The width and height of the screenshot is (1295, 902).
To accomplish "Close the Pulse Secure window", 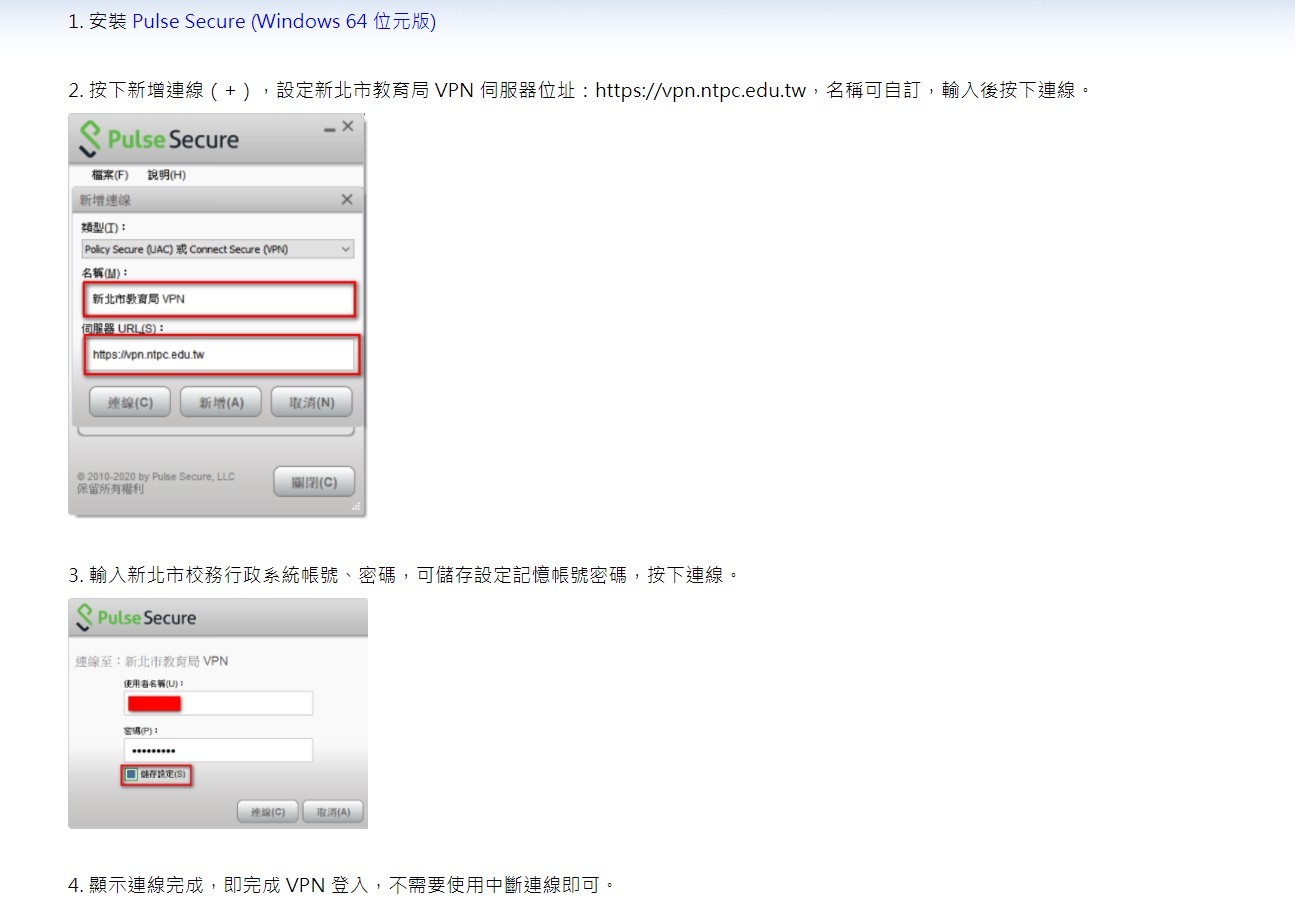I will (348, 127).
